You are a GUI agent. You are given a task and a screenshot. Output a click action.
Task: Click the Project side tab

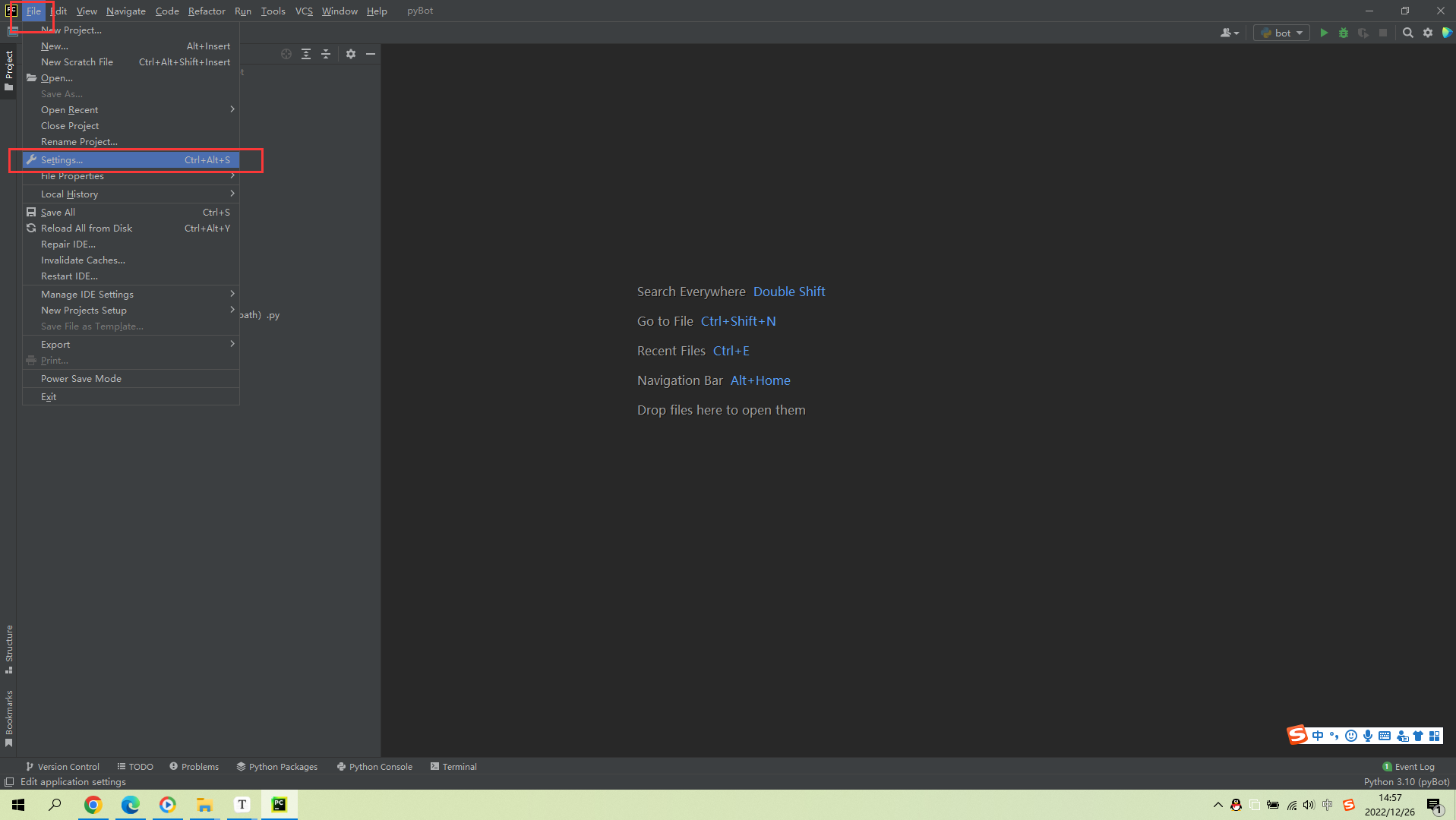point(9,70)
